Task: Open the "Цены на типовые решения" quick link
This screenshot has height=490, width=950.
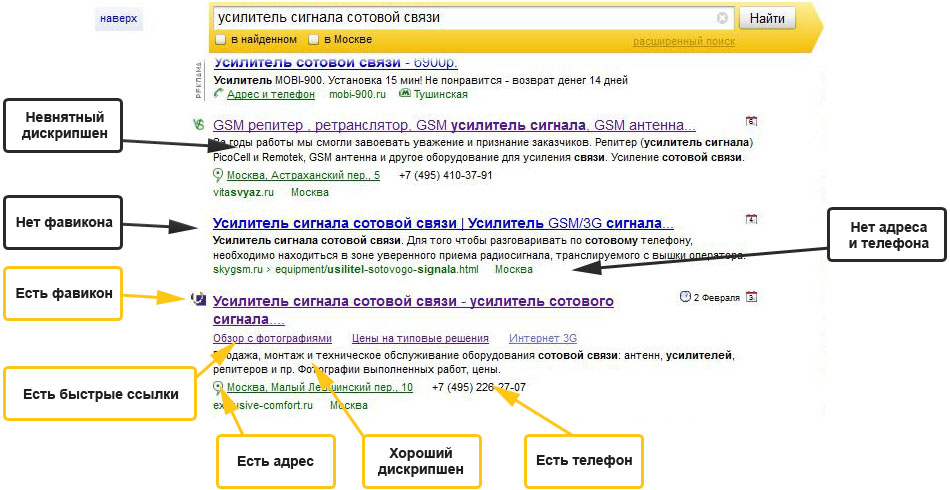Action: pos(420,339)
